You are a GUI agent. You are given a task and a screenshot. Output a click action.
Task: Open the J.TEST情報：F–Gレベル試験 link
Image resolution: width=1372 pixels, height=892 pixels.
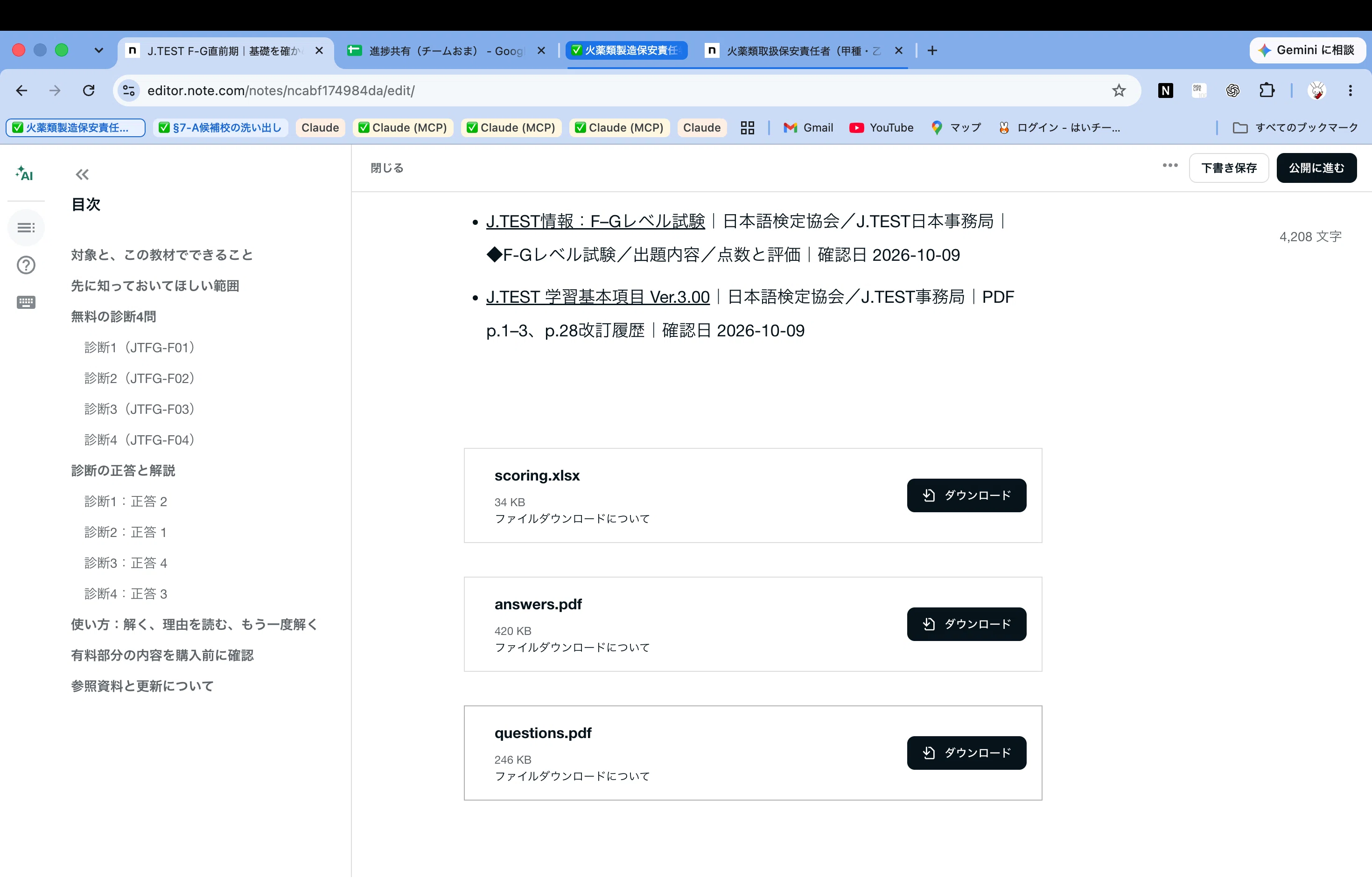click(x=595, y=221)
